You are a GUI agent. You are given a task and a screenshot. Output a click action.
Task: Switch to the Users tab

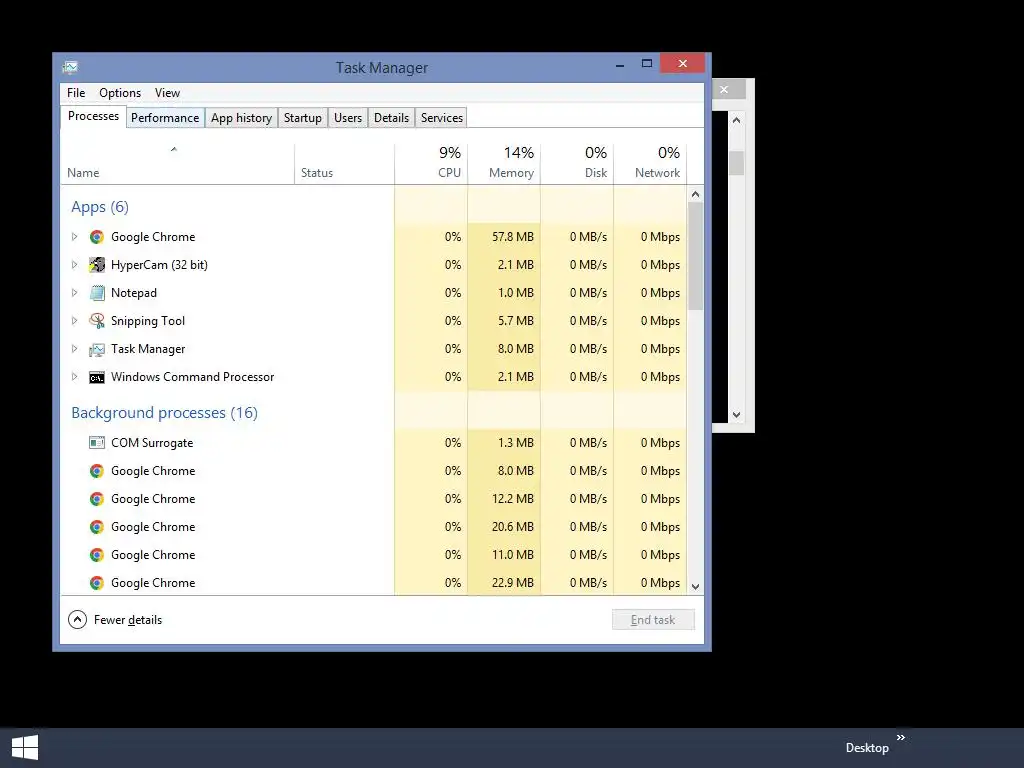pyautogui.click(x=347, y=118)
